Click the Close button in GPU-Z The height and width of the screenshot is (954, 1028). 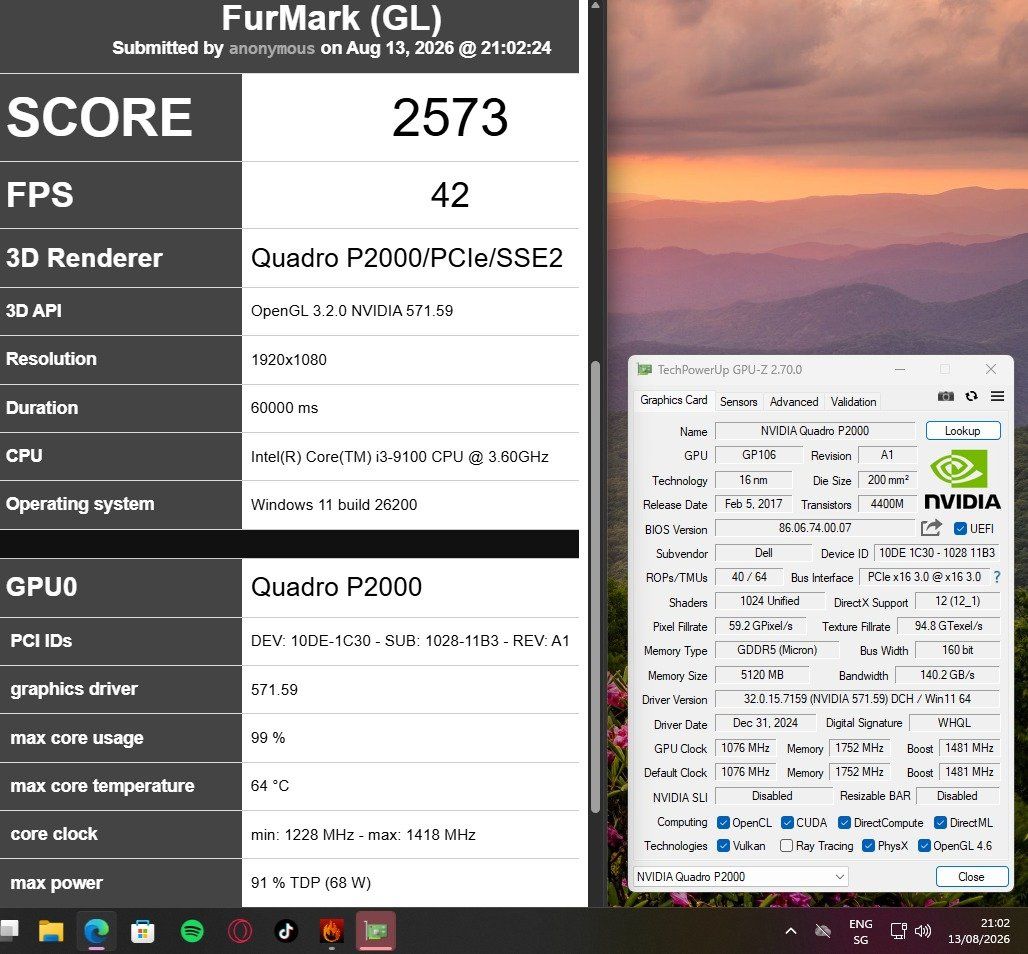click(971, 877)
